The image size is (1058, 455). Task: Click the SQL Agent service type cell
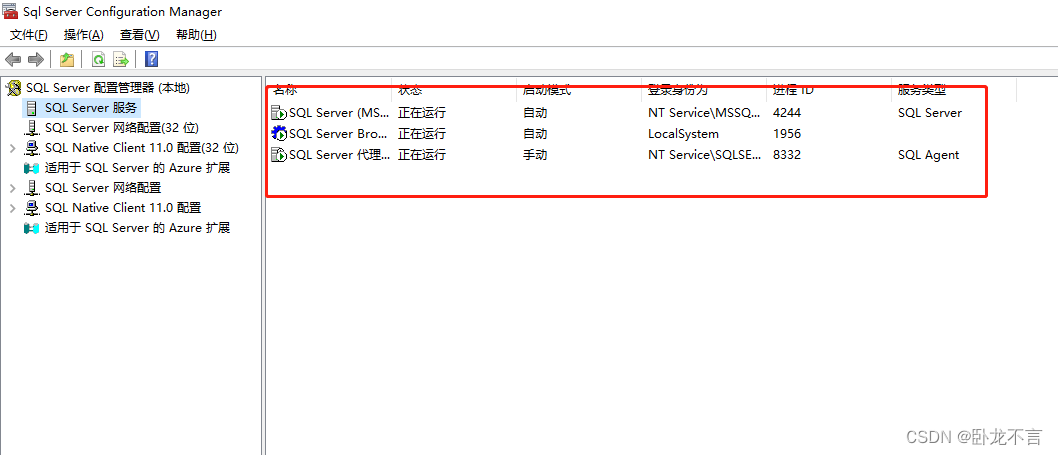click(928, 155)
